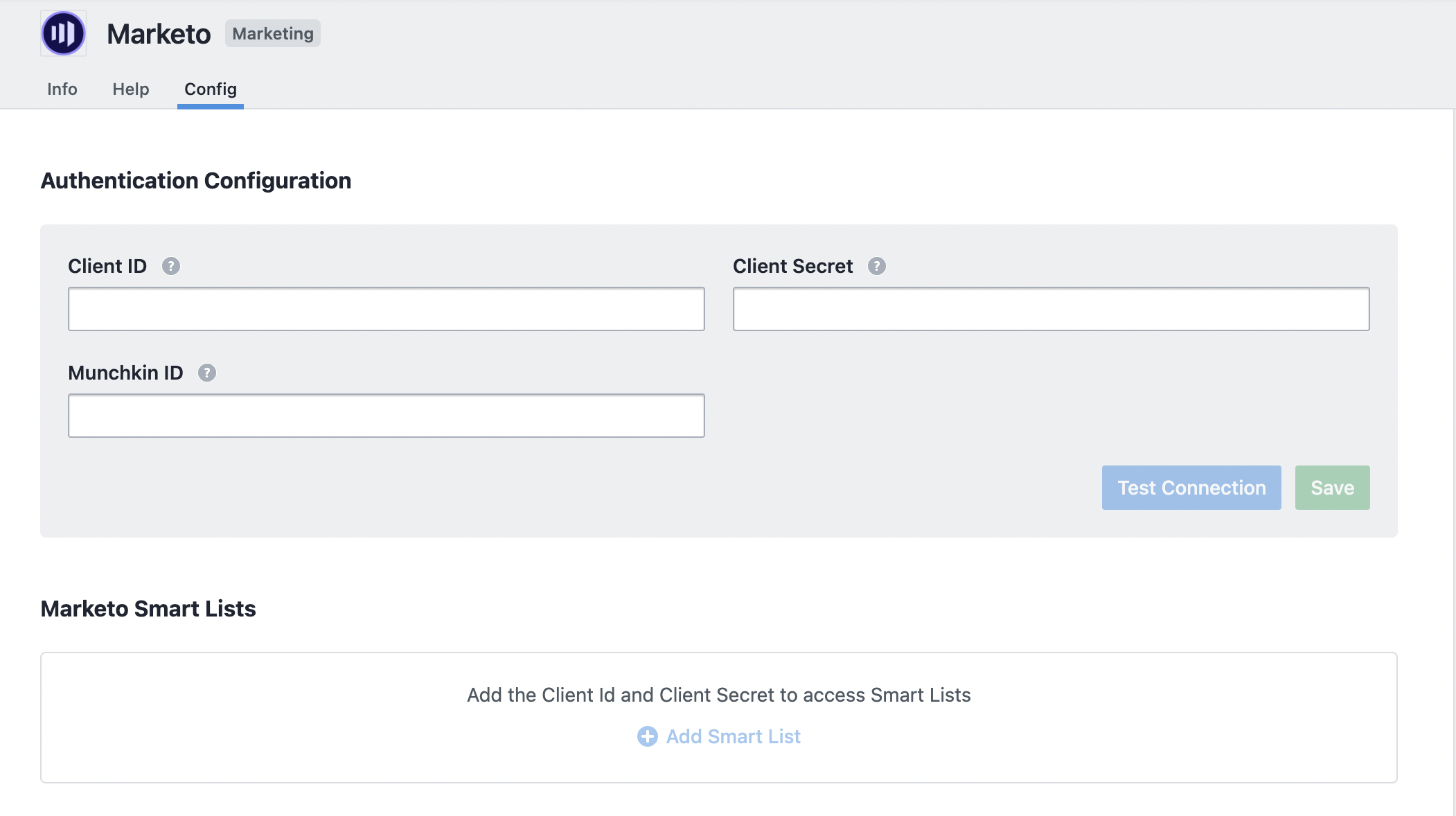1456x816 pixels.
Task: Click the Save button
Action: (1333, 488)
